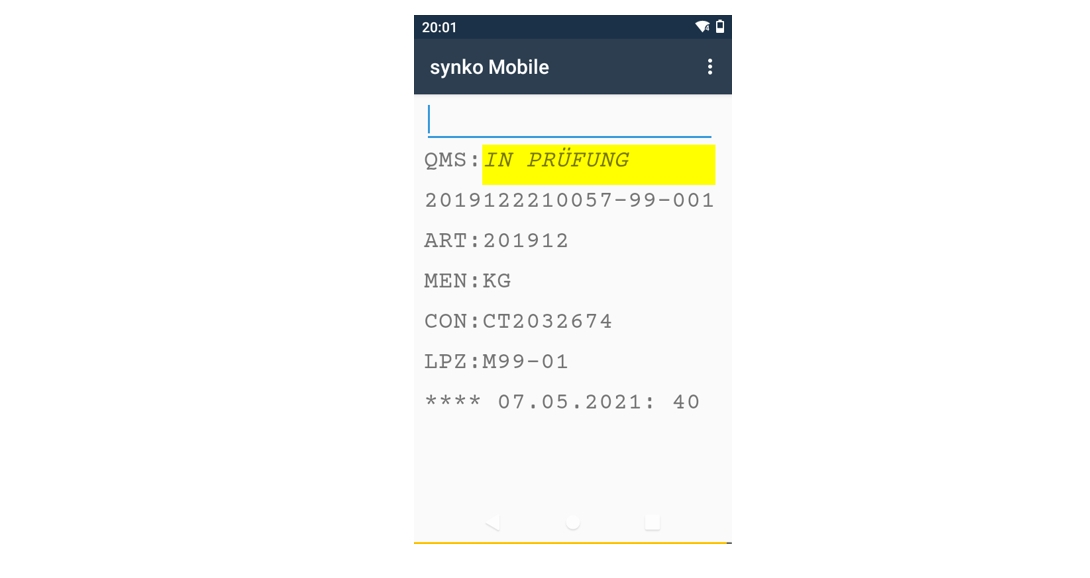Image resolution: width=1090 pixels, height=578 pixels.
Task: Open the three-dot overflow menu
Action: pyautogui.click(x=710, y=67)
